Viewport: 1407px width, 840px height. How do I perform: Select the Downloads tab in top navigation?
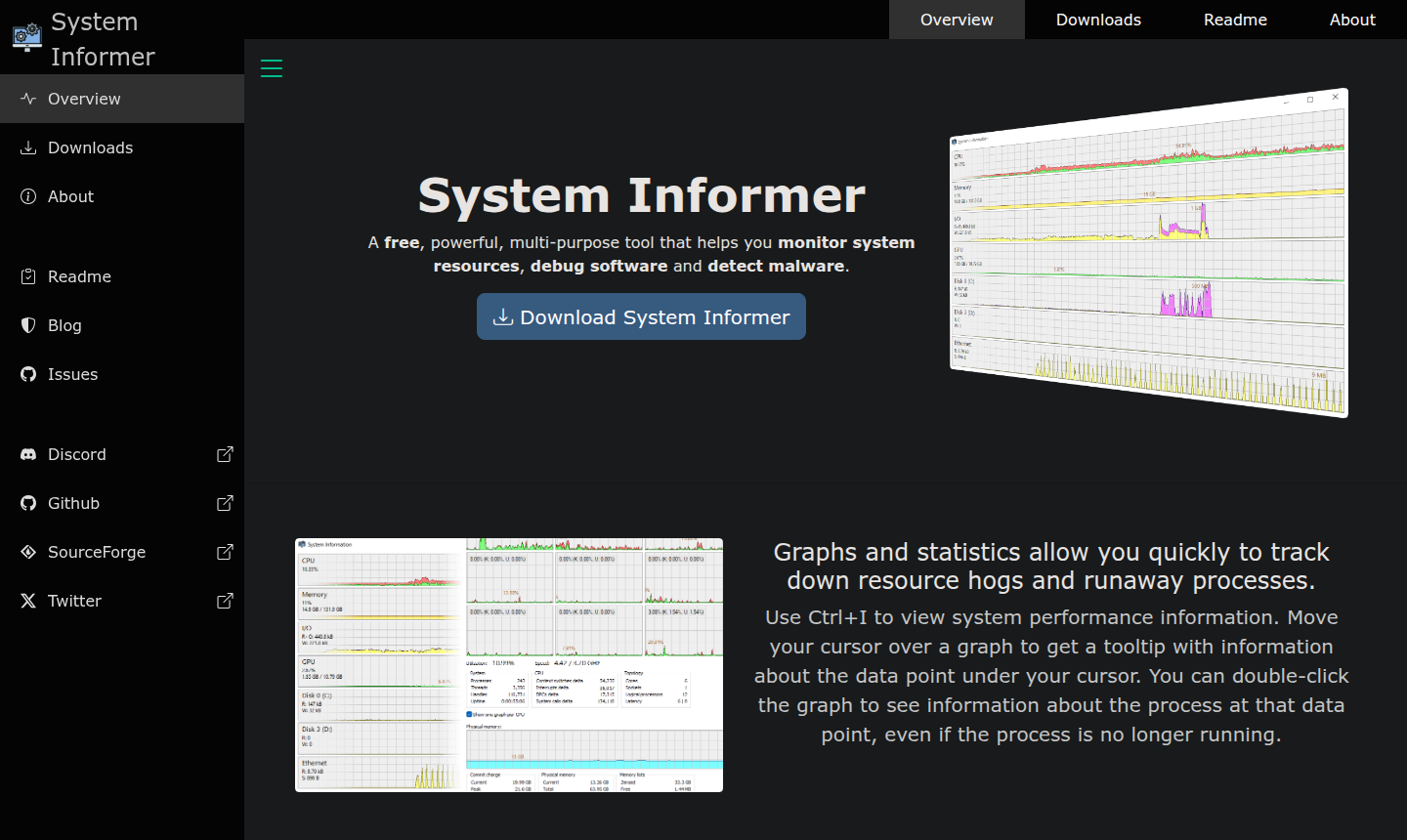point(1098,20)
